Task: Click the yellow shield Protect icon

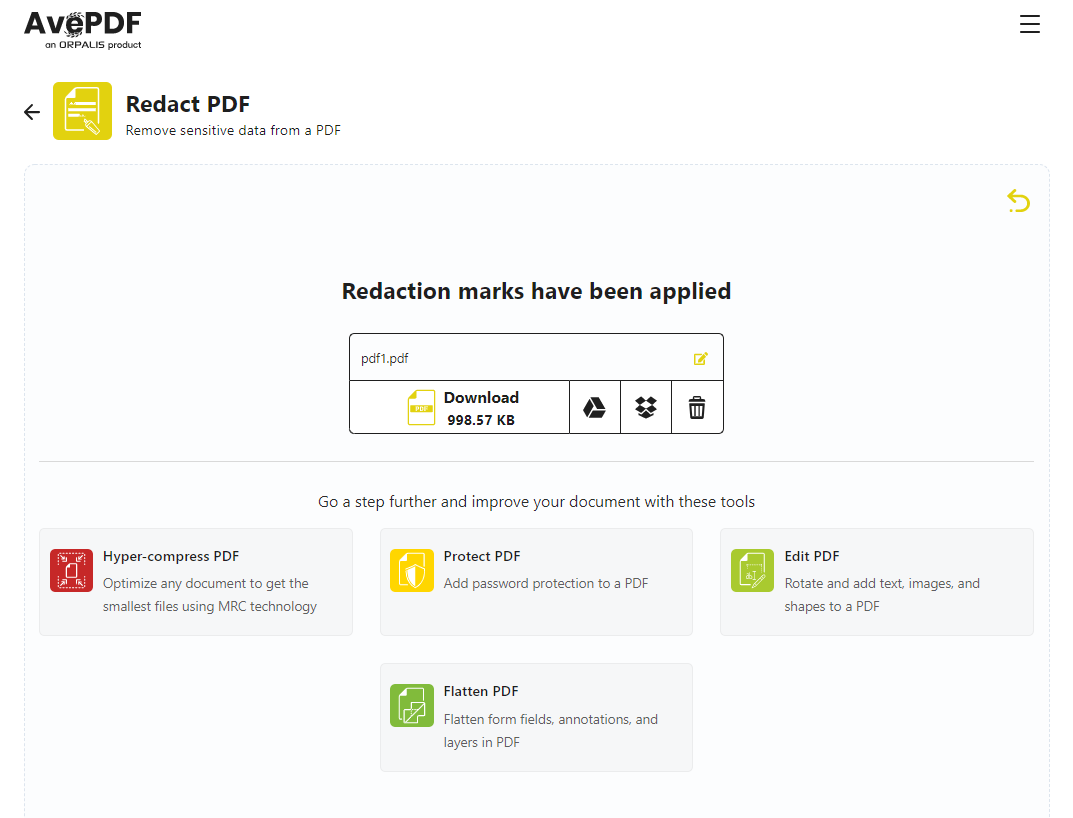Action: click(x=411, y=570)
